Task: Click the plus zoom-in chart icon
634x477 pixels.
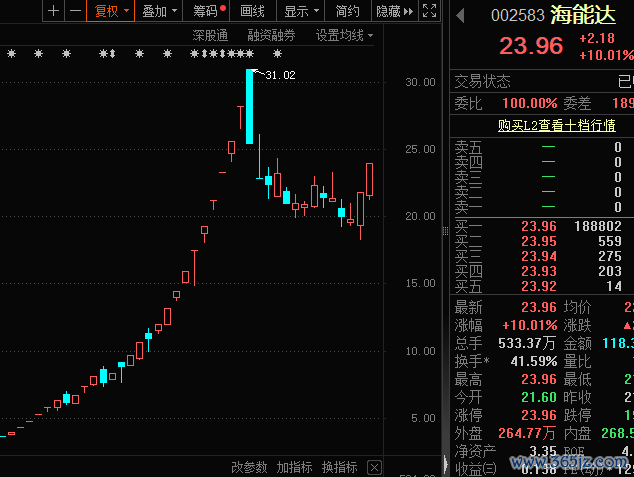Action: click(x=53, y=11)
